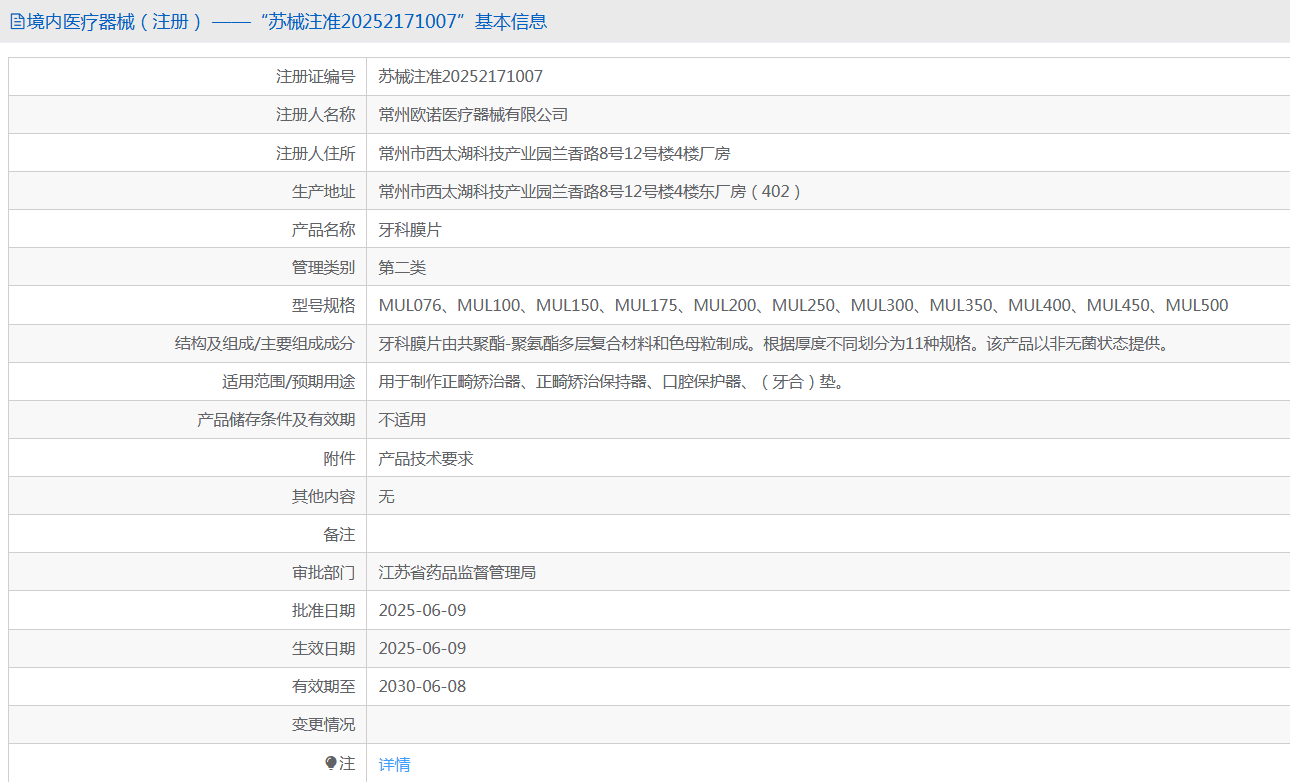Screen dimensions: 1290x782
Task: Open the 详情 link
Action: pyautogui.click(x=394, y=764)
